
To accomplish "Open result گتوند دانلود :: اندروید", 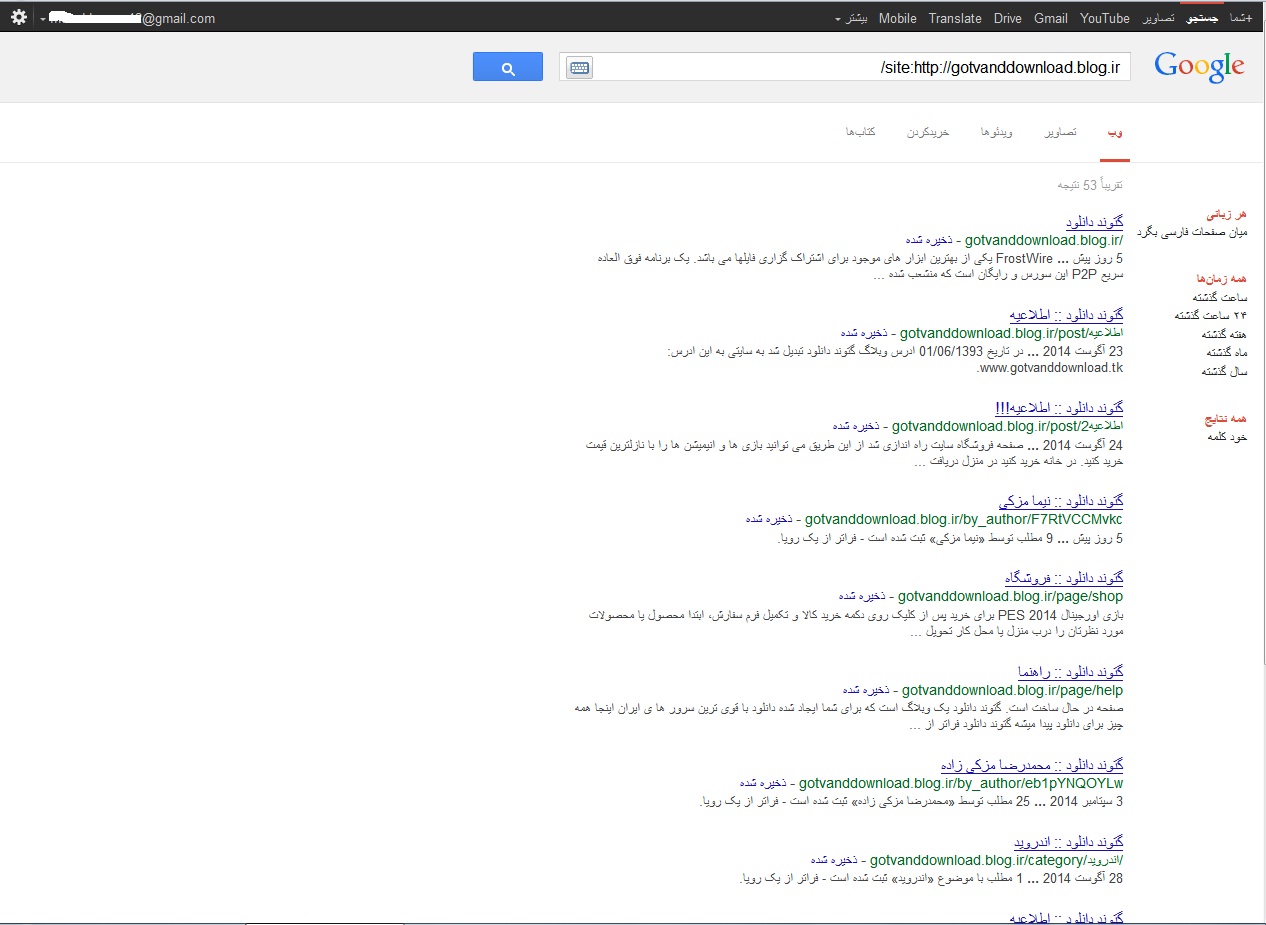I will (1069, 842).
